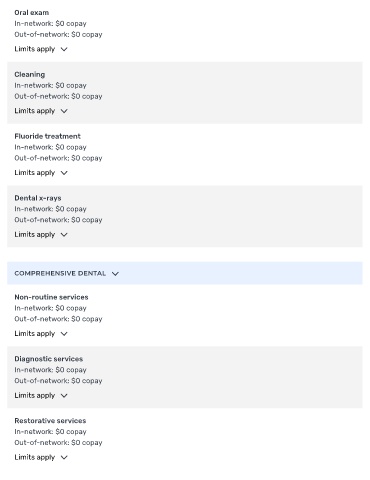Expand Limits apply under Oral exam
The width and height of the screenshot is (370, 480).
[41, 49]
